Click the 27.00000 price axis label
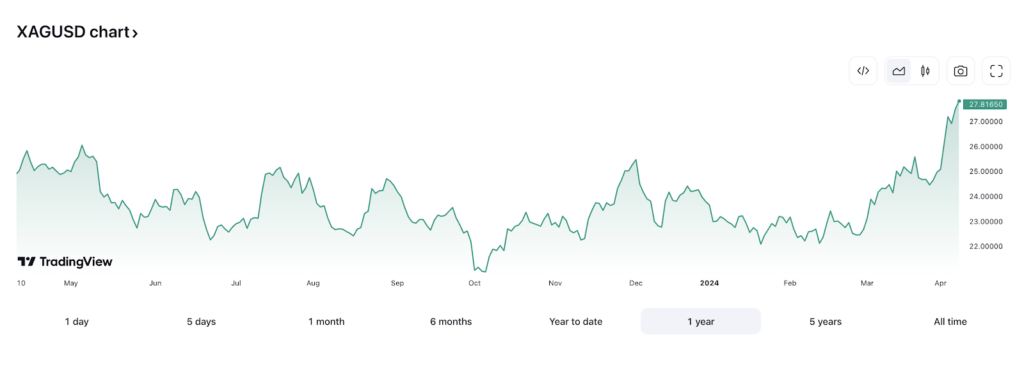 pos(987,121)
